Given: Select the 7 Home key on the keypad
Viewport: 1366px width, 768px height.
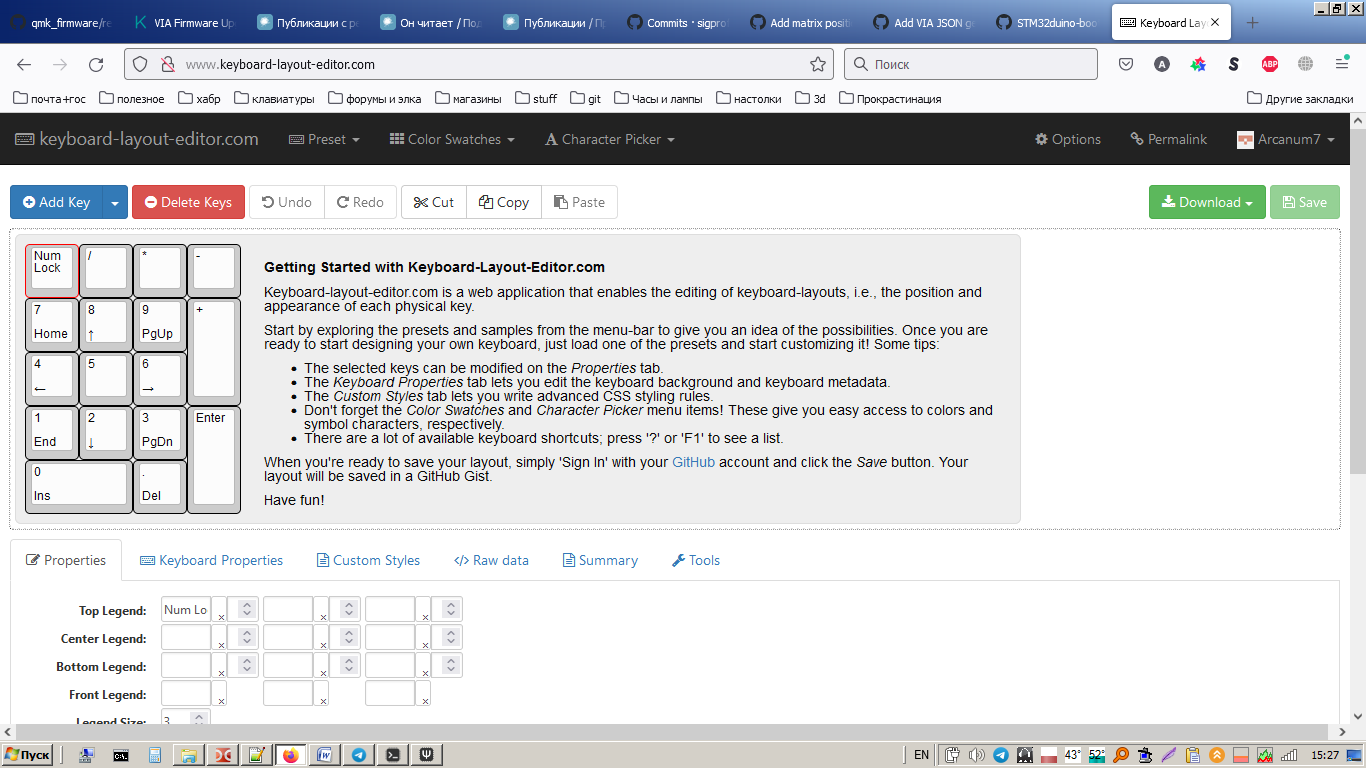Looking at the screenshot, I should 52,325.
